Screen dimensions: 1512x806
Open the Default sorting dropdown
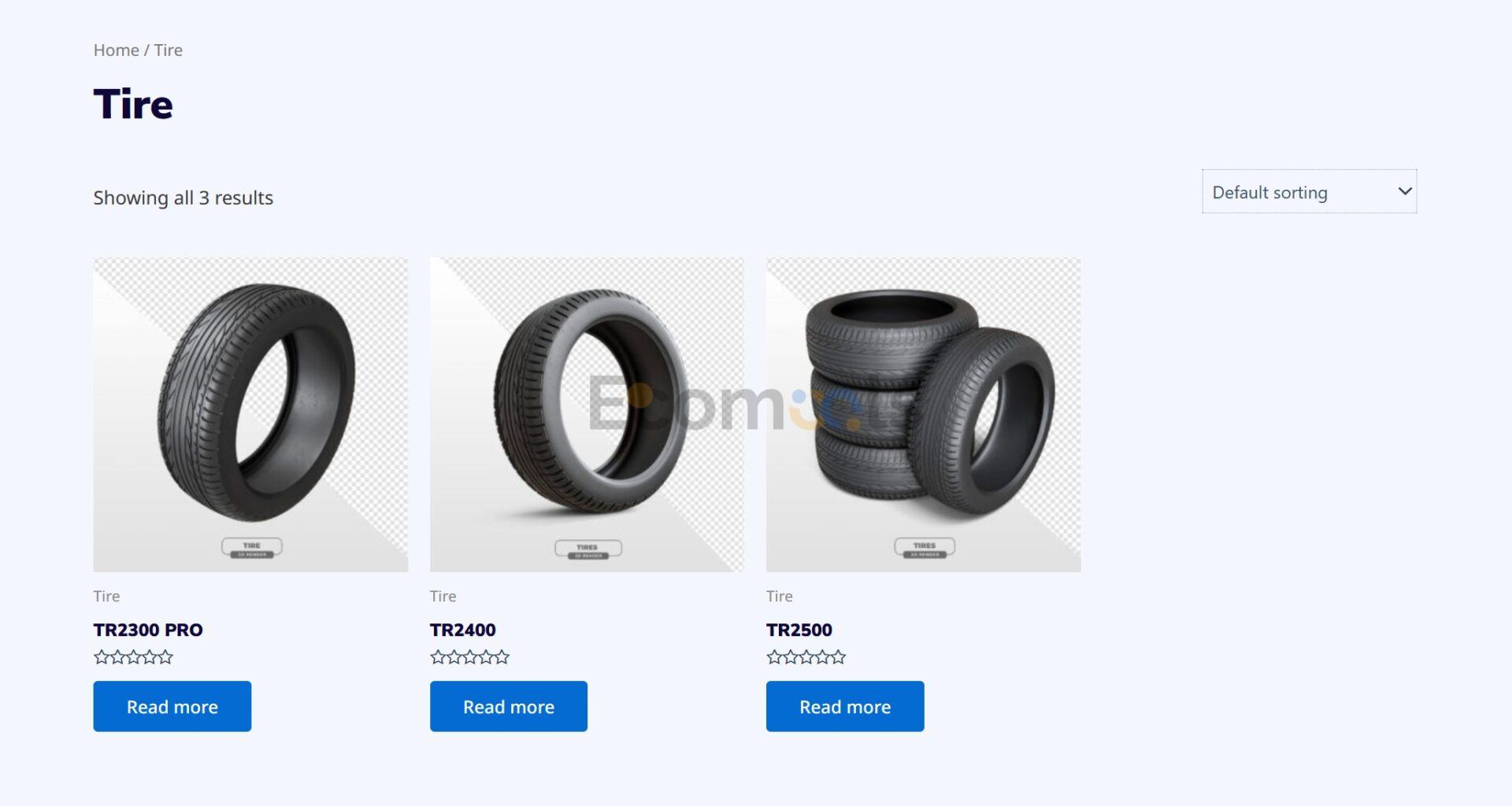1309,191
